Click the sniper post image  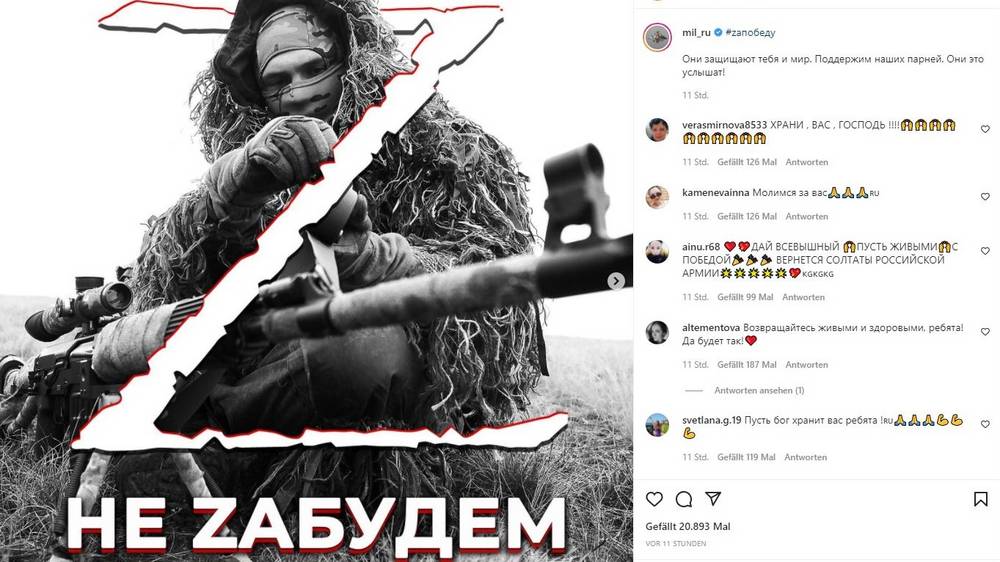[x=316, y=281]
